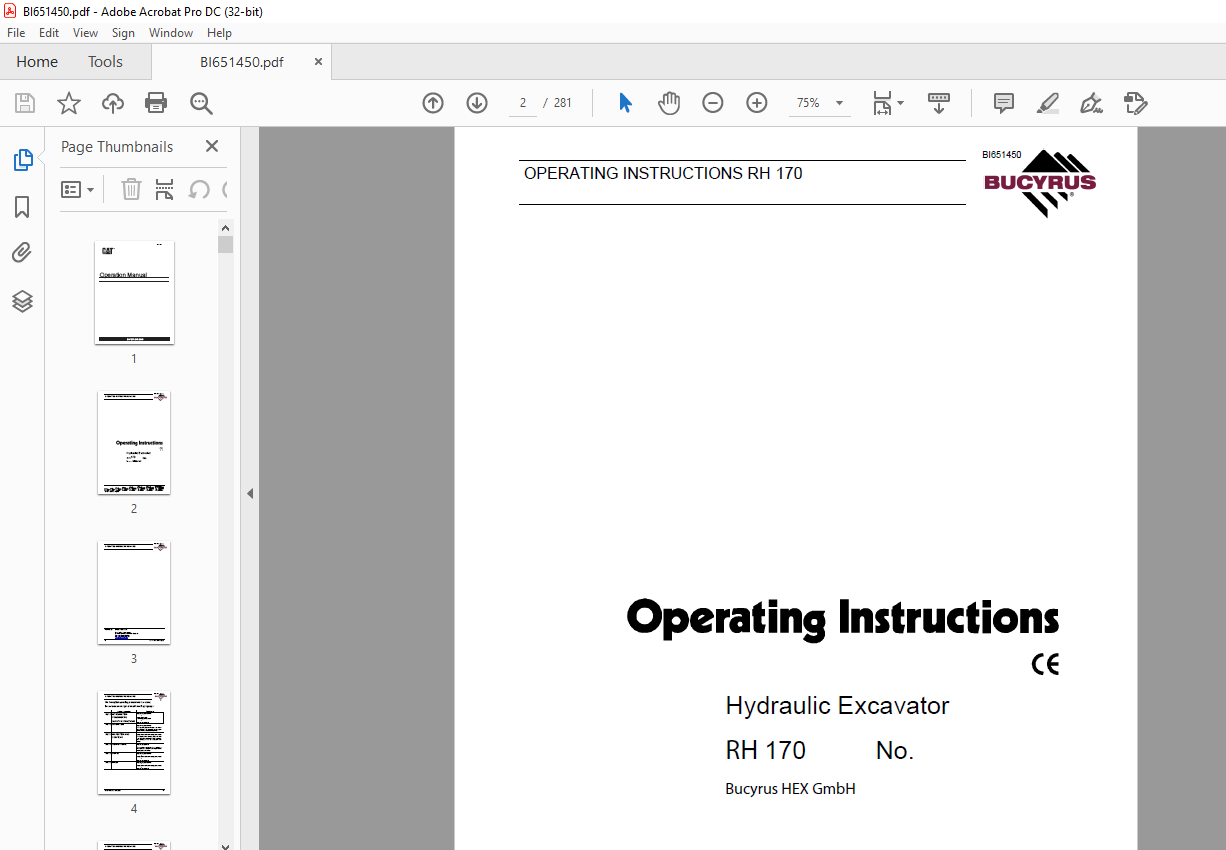Screen dimensions: 1226x850
Task: Add a comment with speech bubble icon
Action: [1004, 103]
